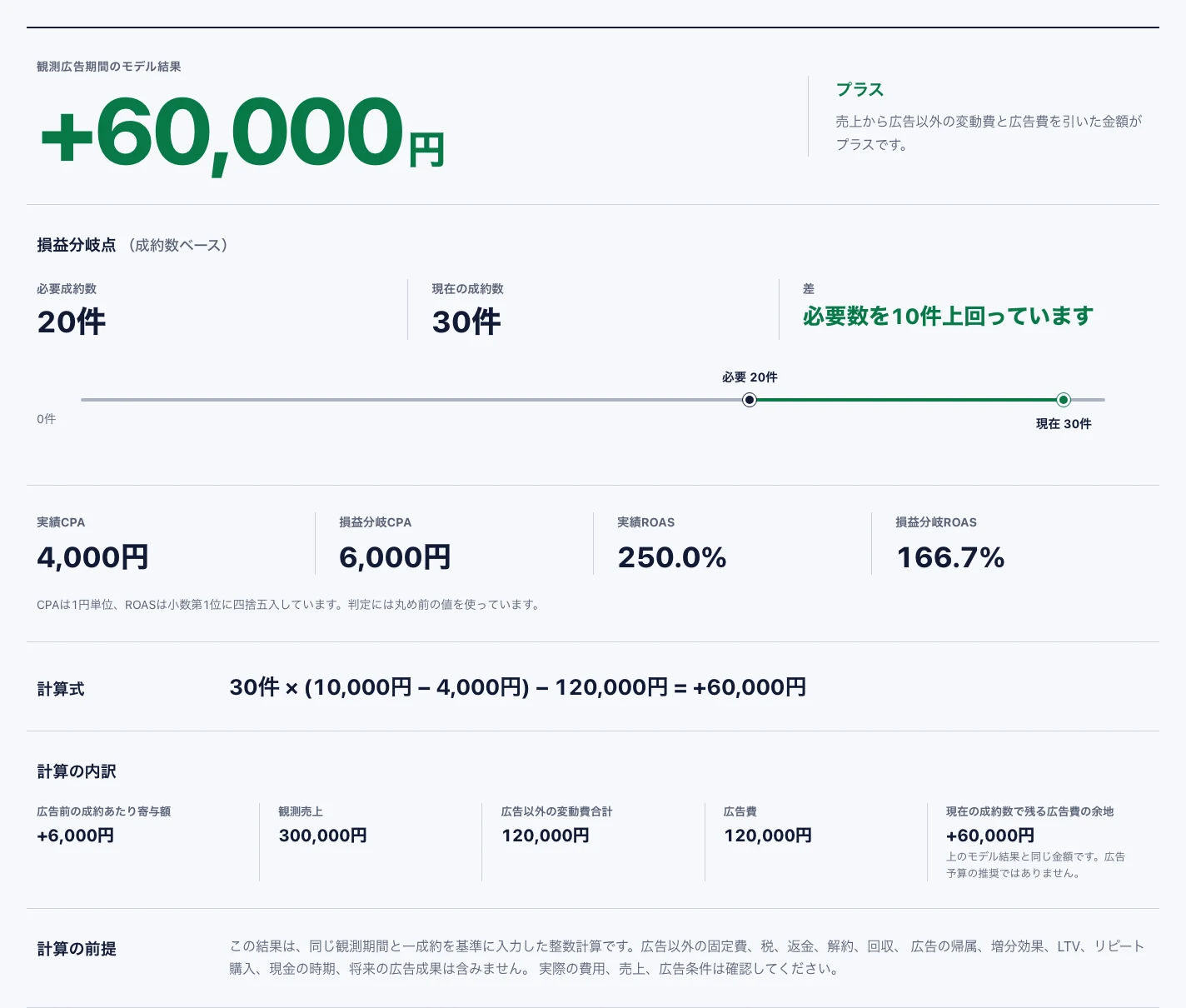
Task: Click the 損益分岐CPA value 6,000円
Action: tap(395, 557)
